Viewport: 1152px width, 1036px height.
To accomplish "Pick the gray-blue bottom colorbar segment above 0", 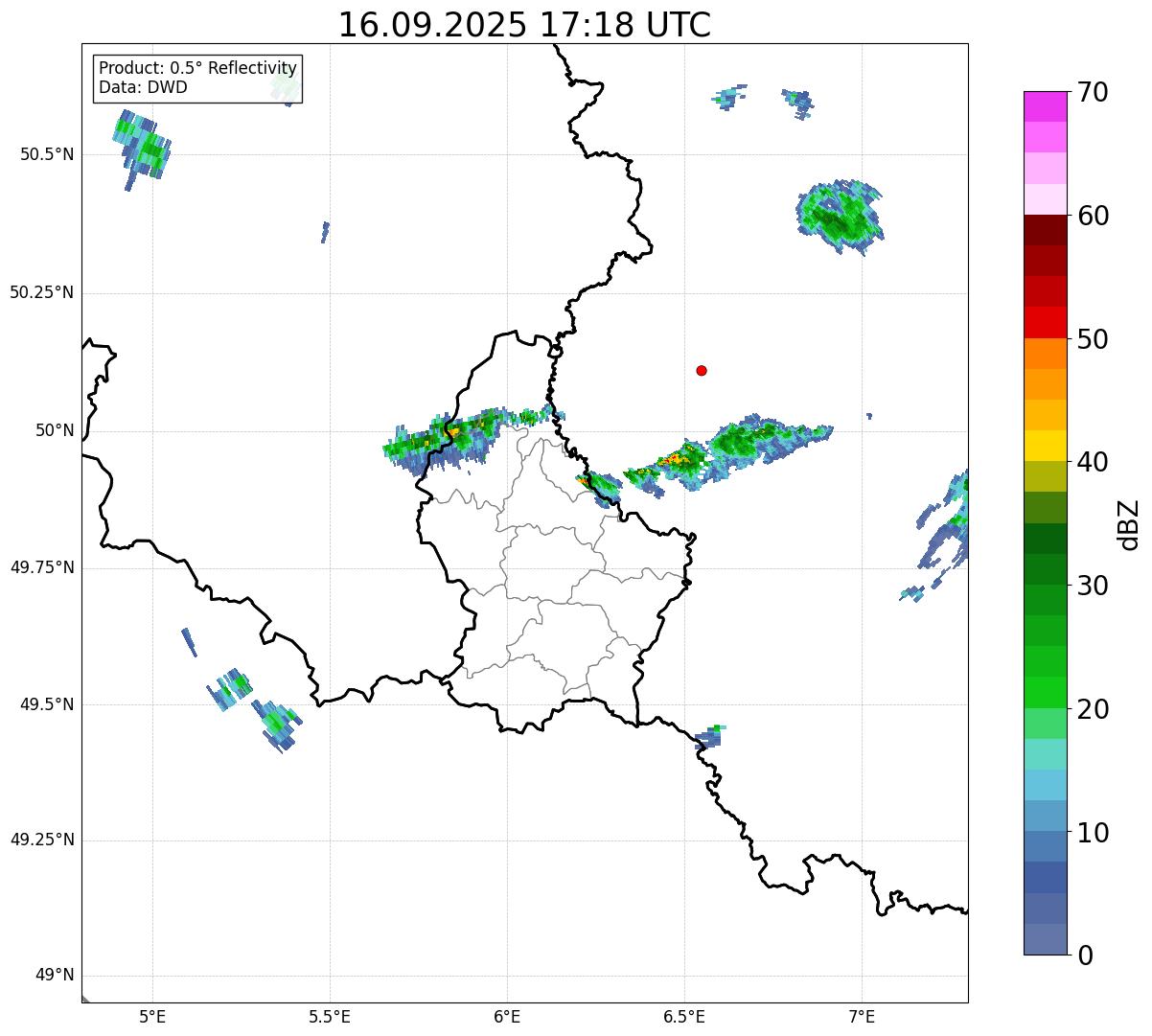I will click(1046, 940).
